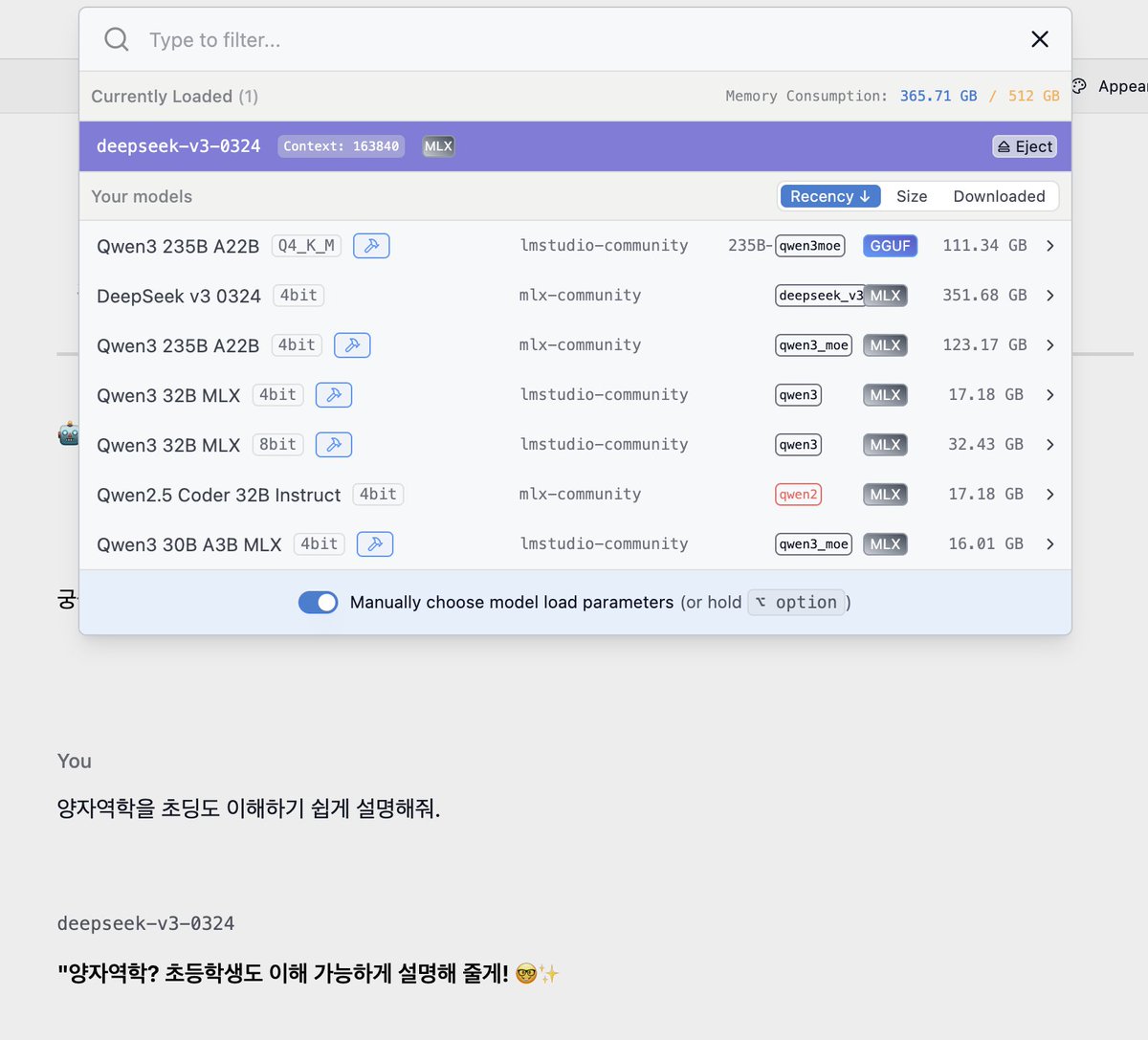Click deepseek-v3-0324 label in chat
This screenshot has width=1148, height=1040.
click(x=145, y=923)
